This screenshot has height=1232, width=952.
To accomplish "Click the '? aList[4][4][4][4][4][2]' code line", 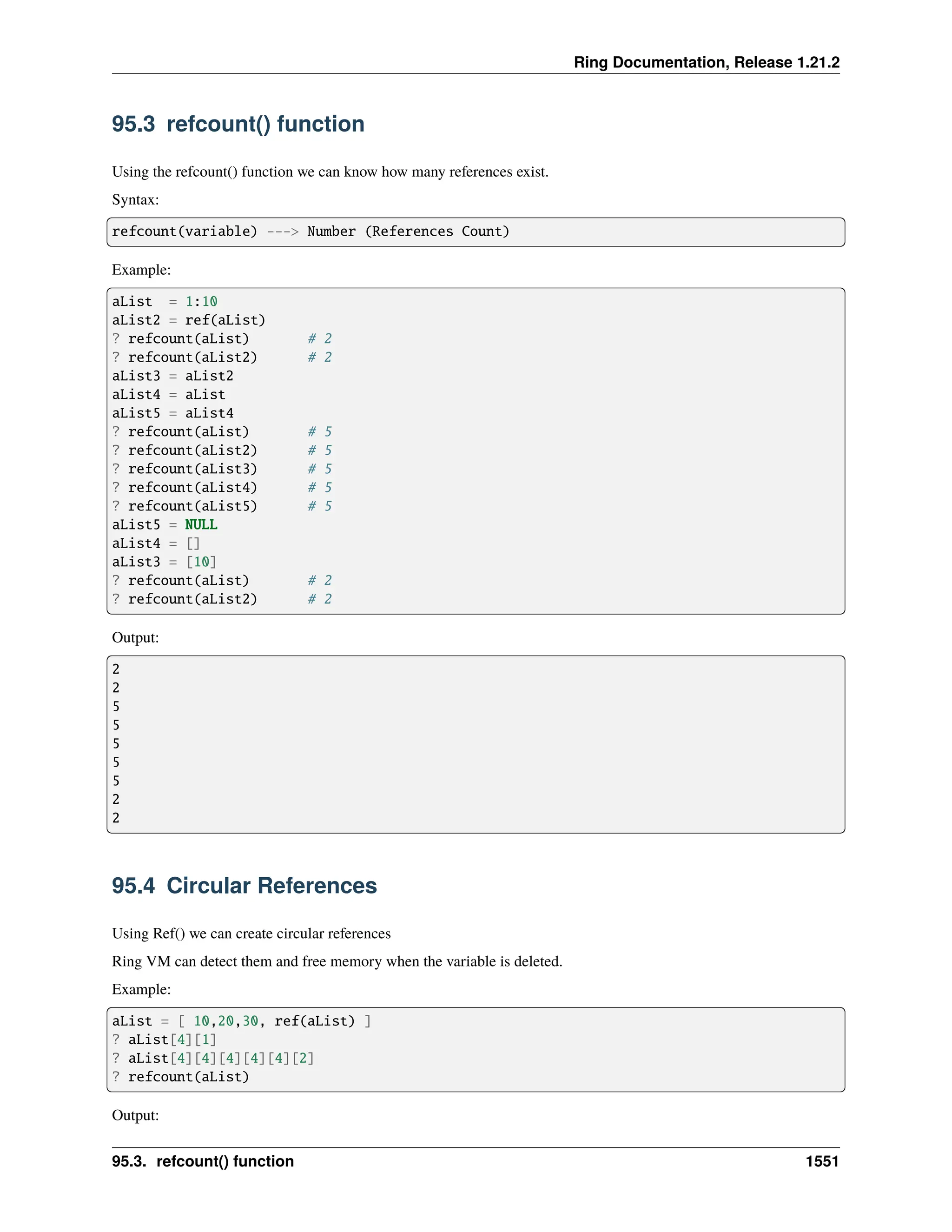I will (212, 1058).
